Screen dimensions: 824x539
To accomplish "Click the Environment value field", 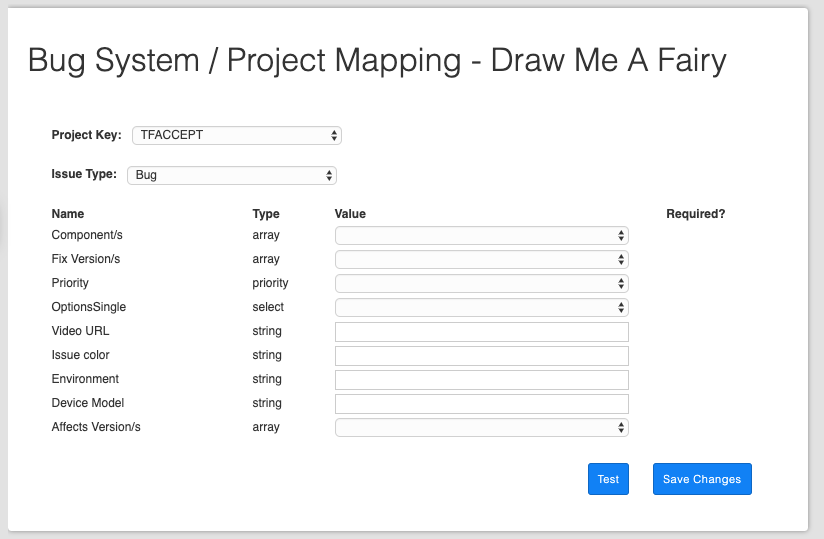I will coord(481,380).
